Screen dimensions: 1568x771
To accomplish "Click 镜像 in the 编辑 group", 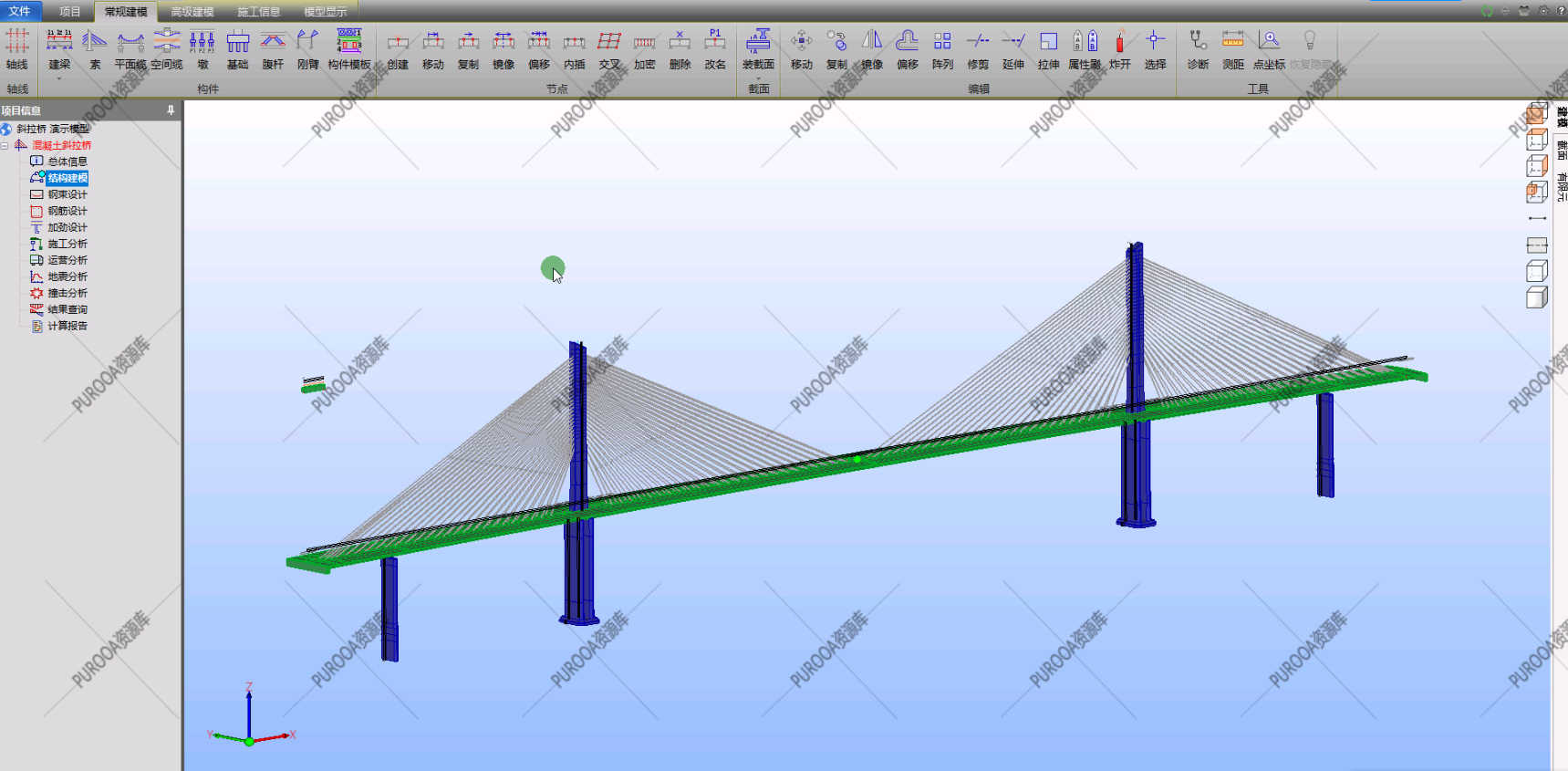I will [x=872, y=48].
